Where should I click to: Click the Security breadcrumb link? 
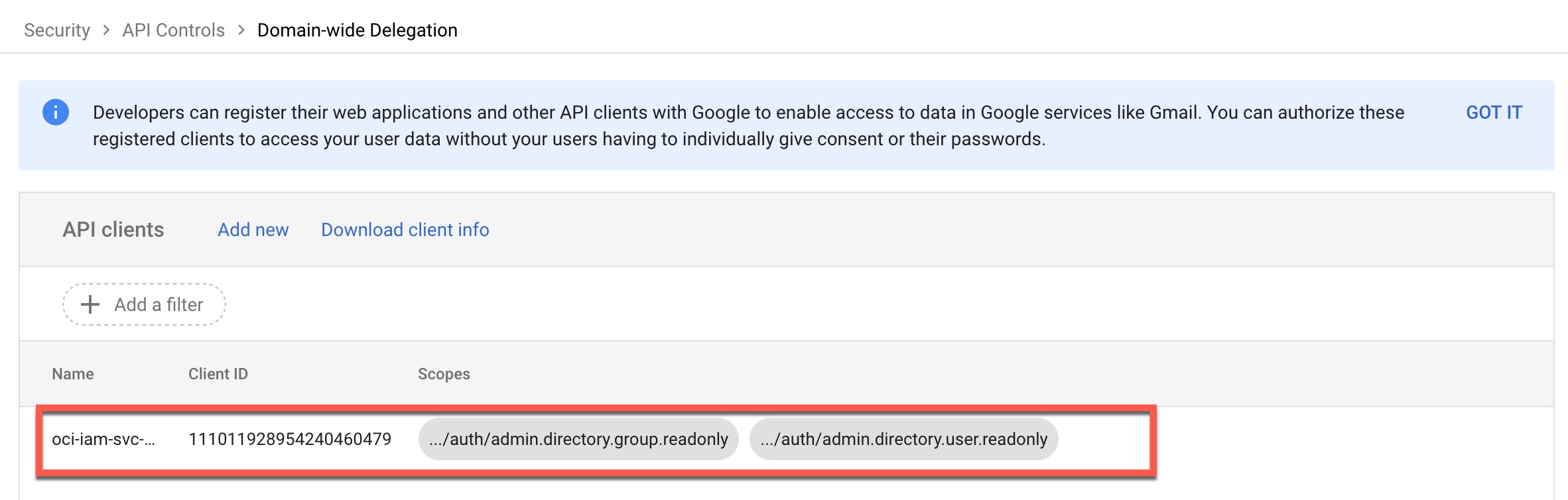(x=57, y=31)
